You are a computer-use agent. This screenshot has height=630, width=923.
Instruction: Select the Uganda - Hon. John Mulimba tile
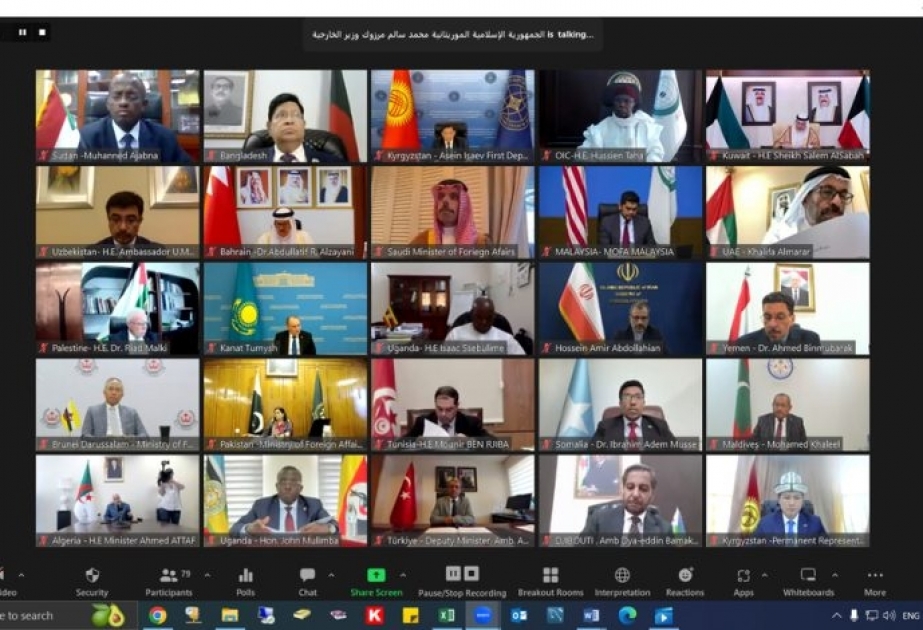coord(285,500)
